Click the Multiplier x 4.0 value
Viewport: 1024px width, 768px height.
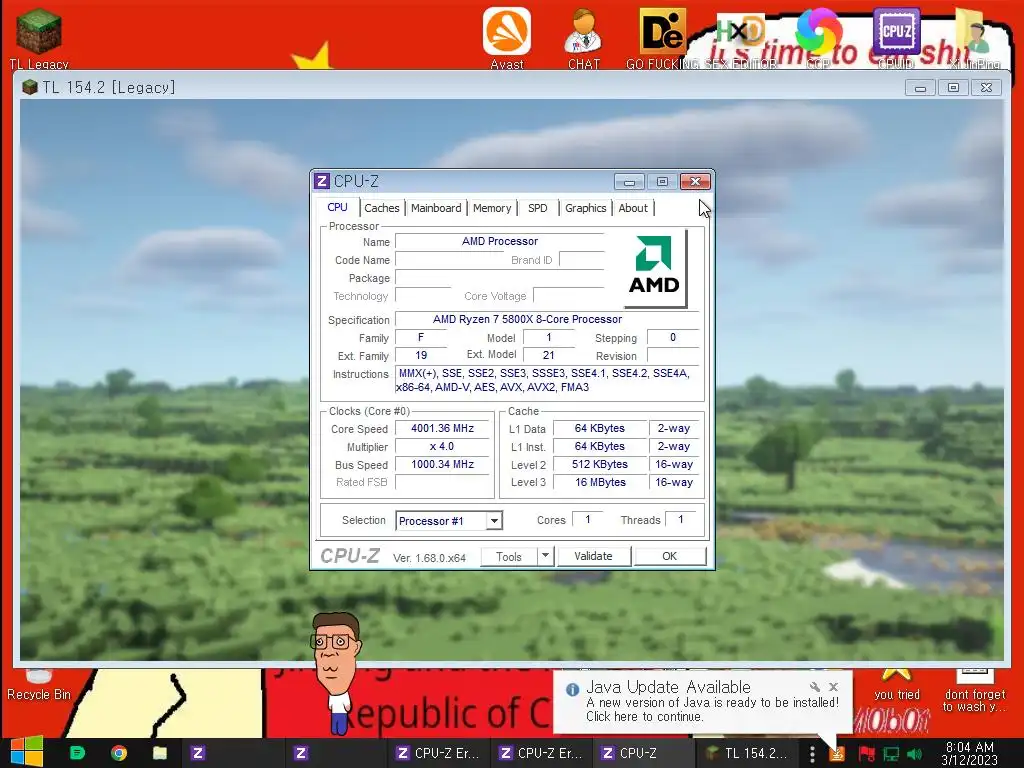(x=442, y=446)
